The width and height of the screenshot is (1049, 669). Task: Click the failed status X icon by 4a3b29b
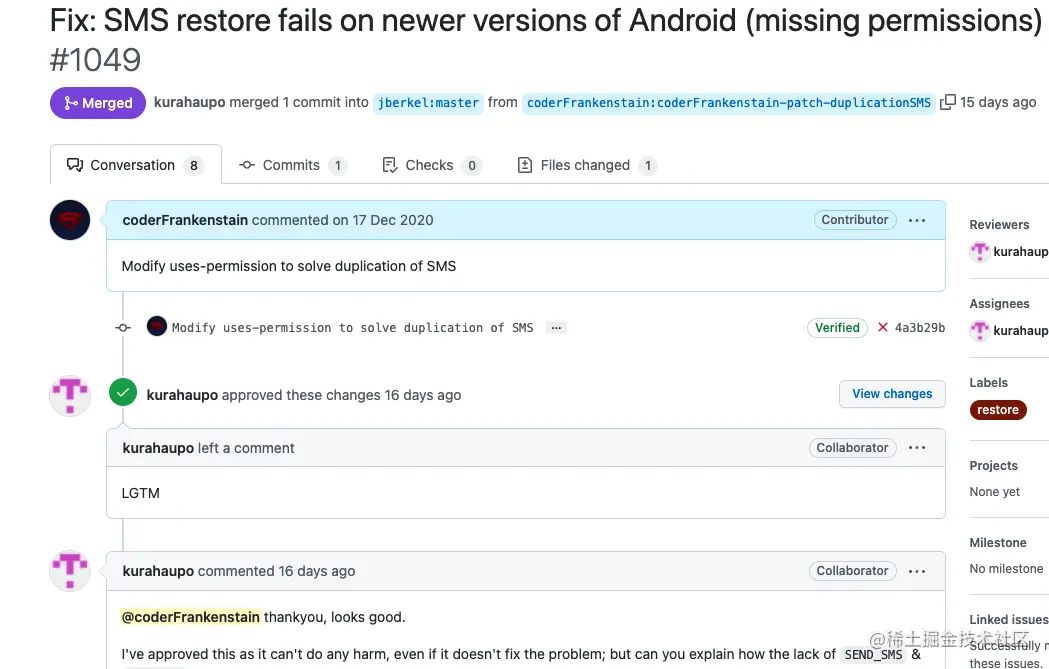(x=883, y=327)
